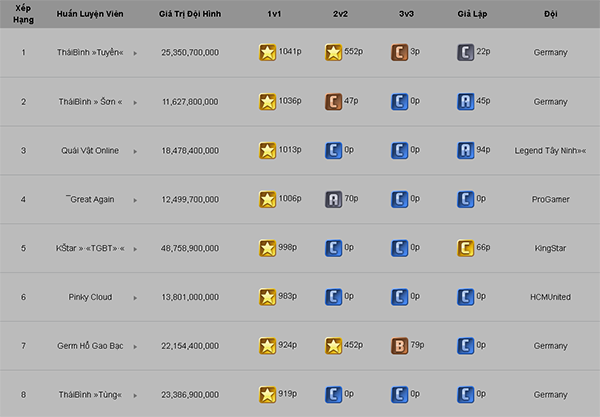
Task: Sort by Giá Trị Đội Hình header
Action: [x=190, y=14]
